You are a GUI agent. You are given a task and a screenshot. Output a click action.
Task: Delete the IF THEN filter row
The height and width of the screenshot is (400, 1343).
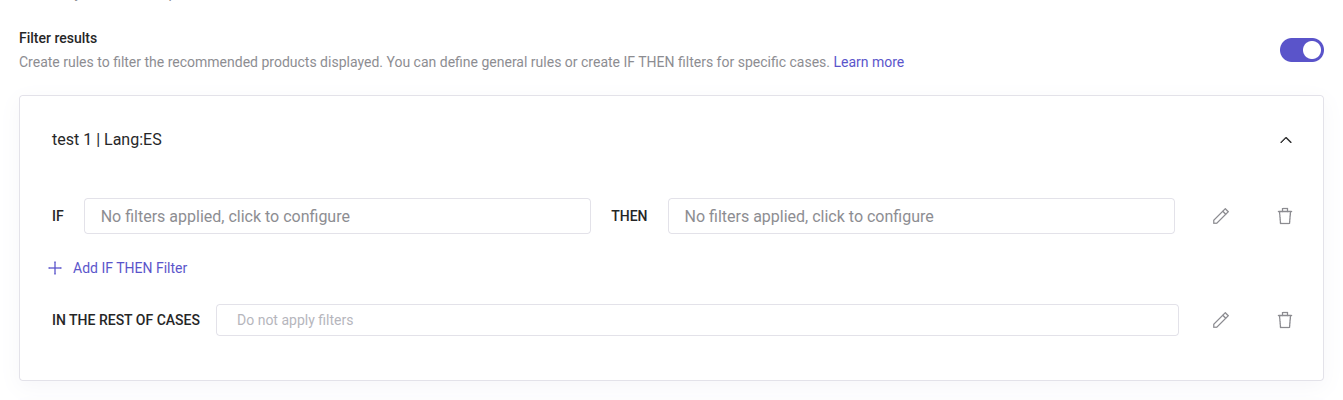tap(1285, 216)
